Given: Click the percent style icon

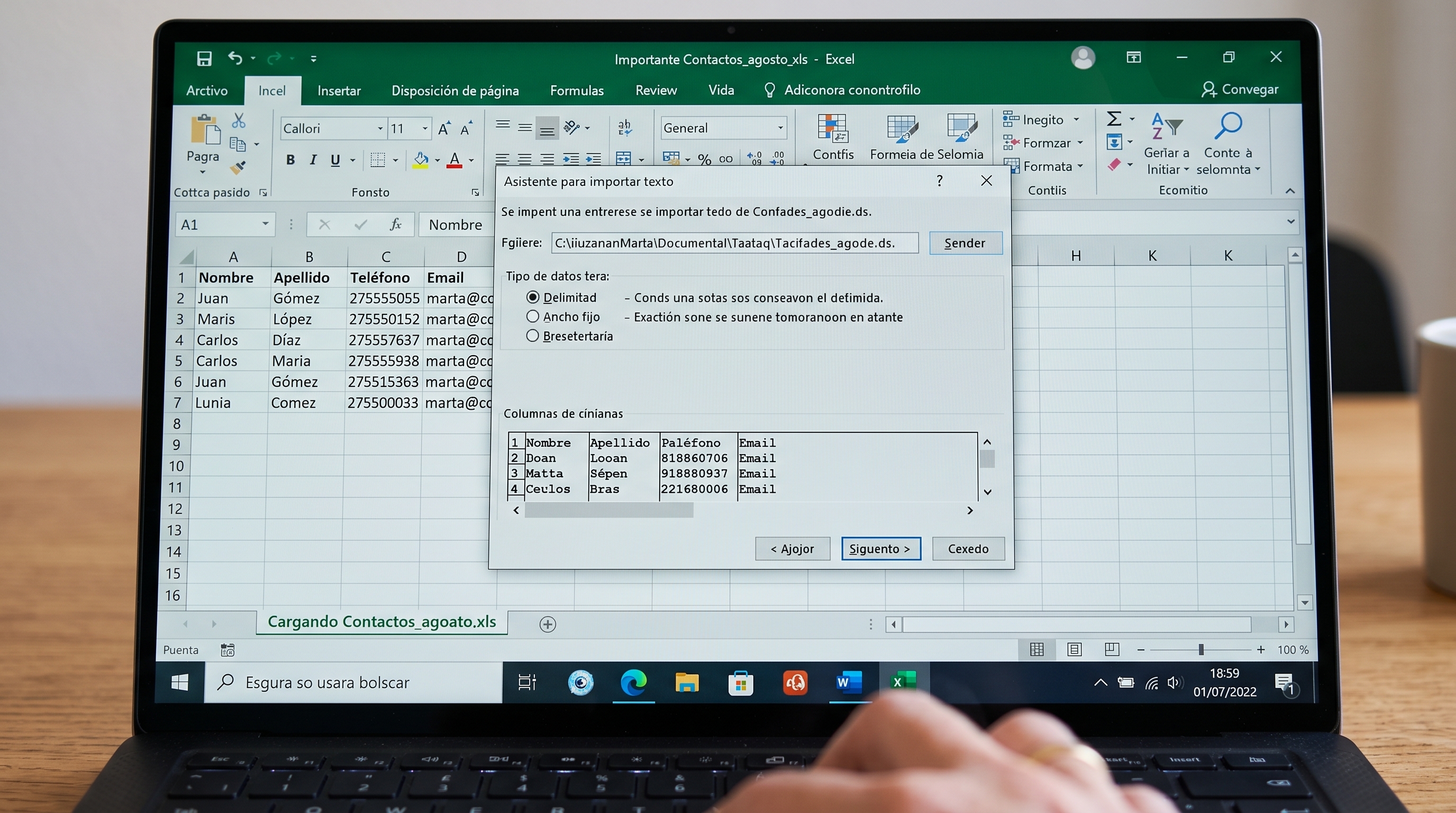Looking at the screenshot, I should coord(704,159).
